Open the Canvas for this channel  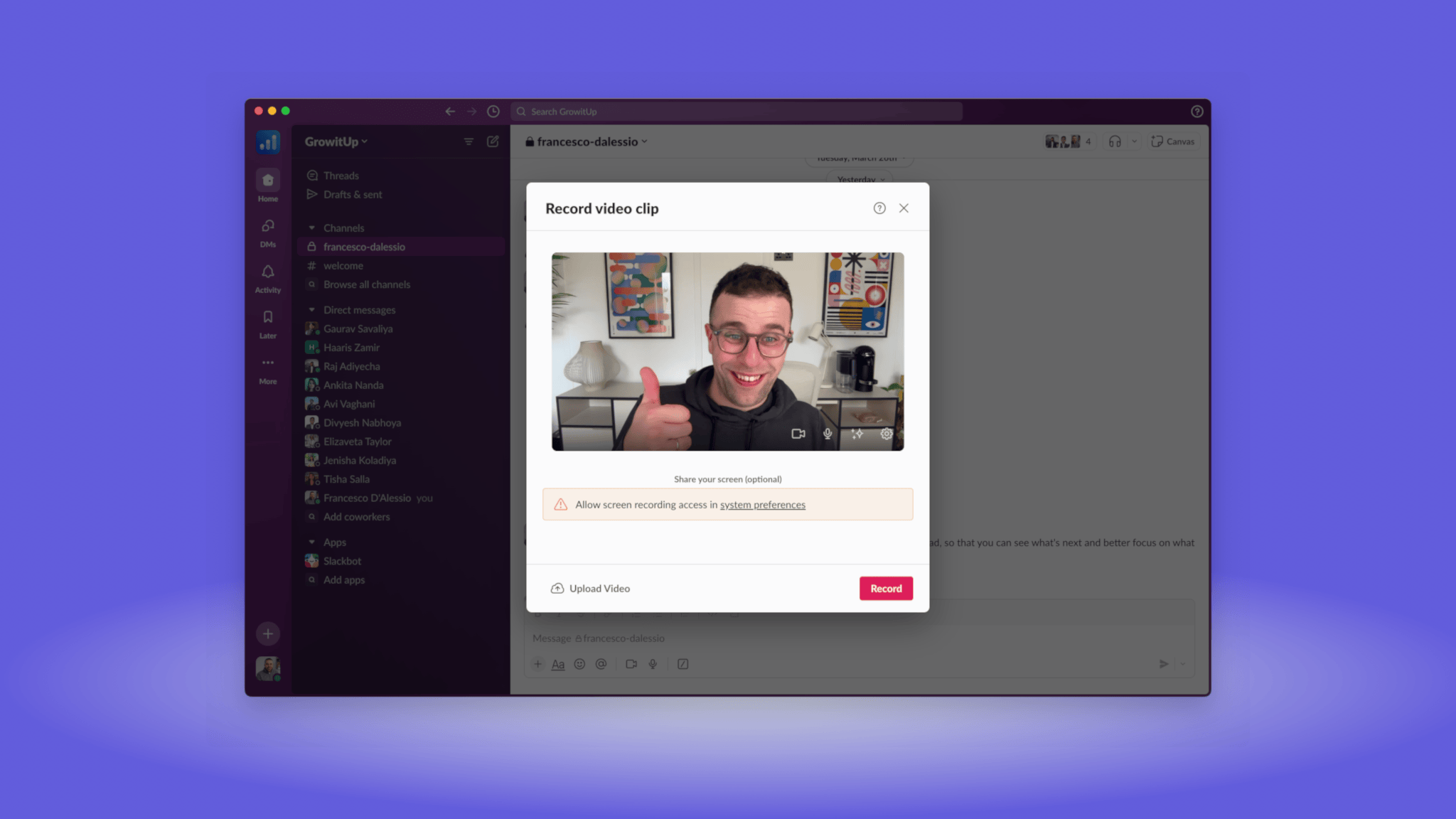(1172, 141)
